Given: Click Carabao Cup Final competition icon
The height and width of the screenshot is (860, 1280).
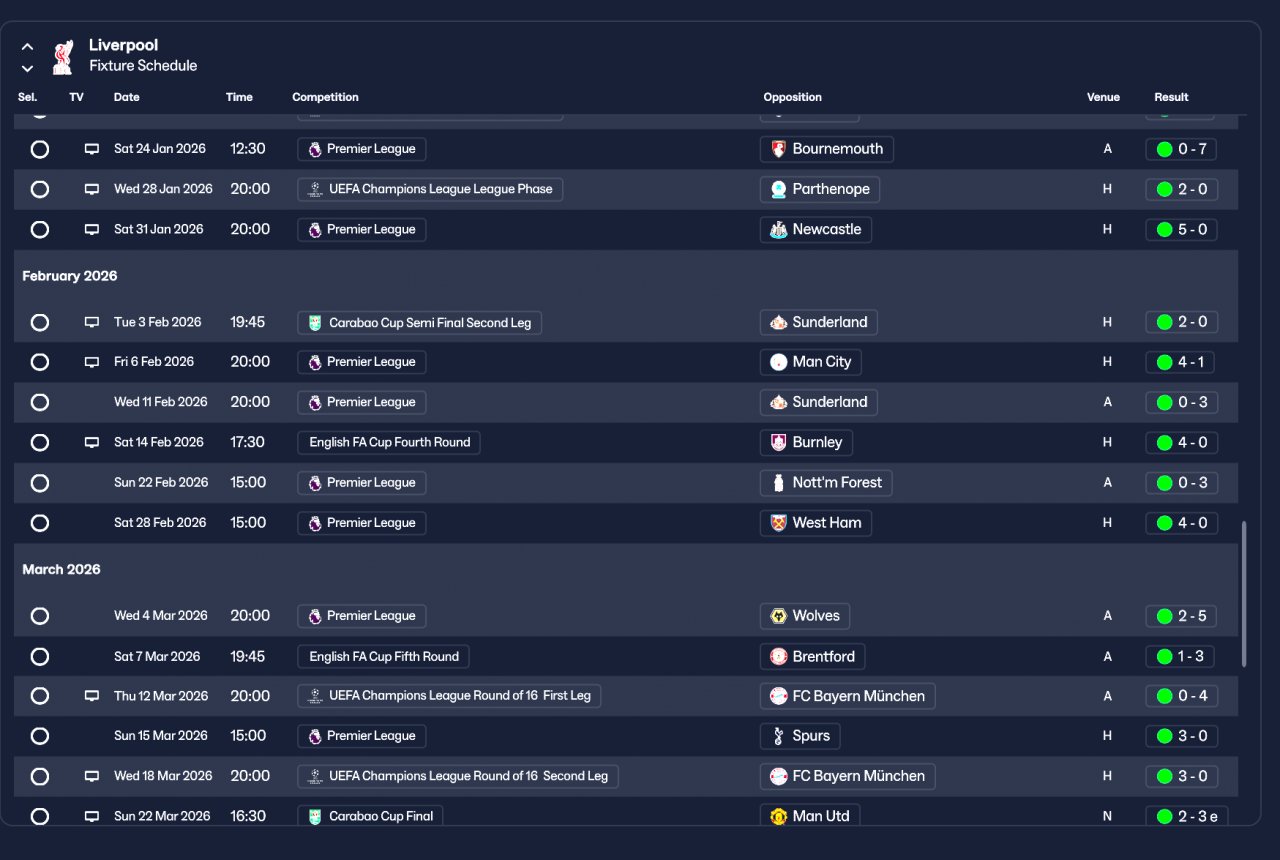Looking at the screenshot, I should click(x=315, y=816).
